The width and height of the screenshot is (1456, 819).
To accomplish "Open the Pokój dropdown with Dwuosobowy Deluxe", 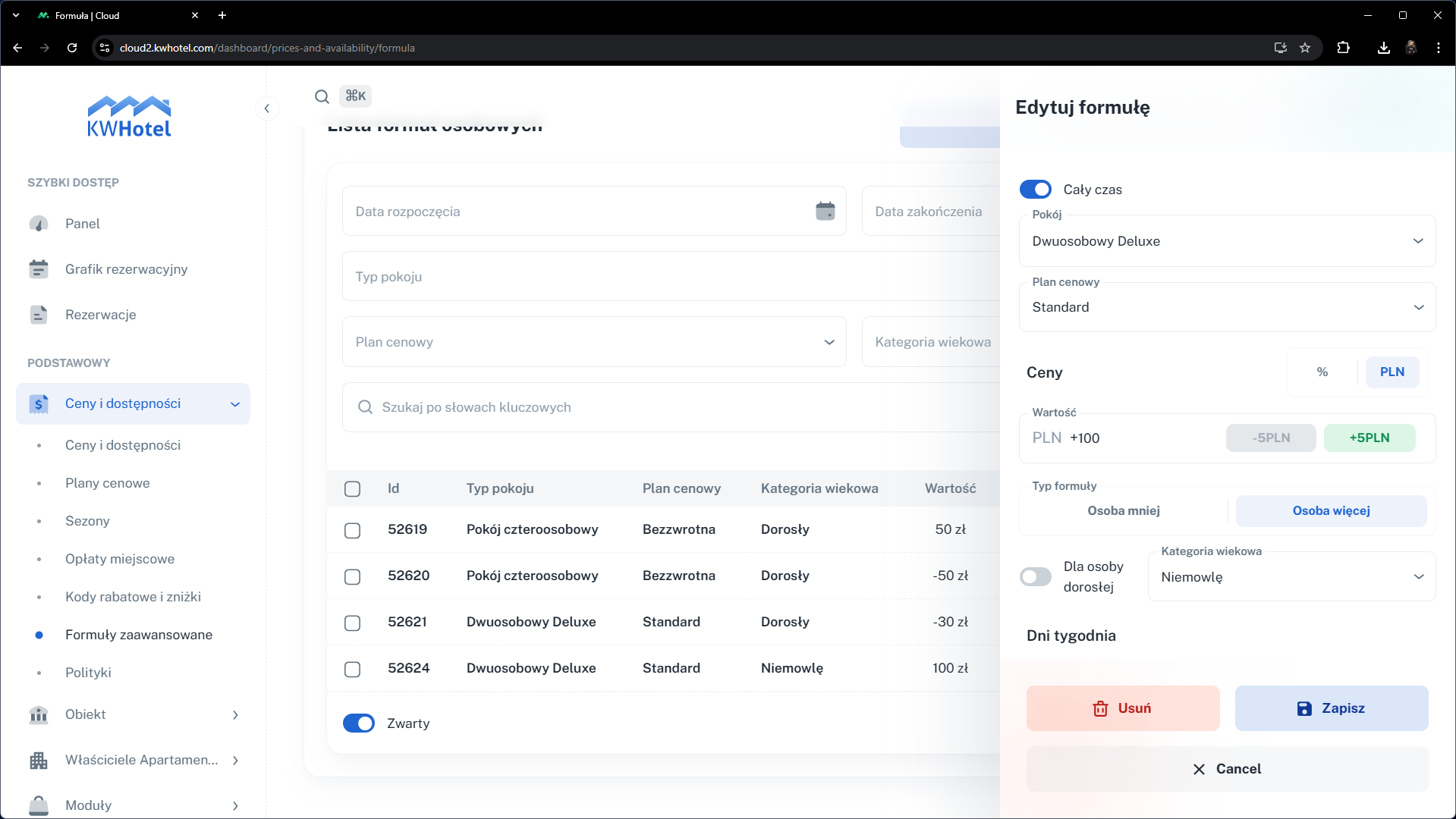I will 1227,241.
